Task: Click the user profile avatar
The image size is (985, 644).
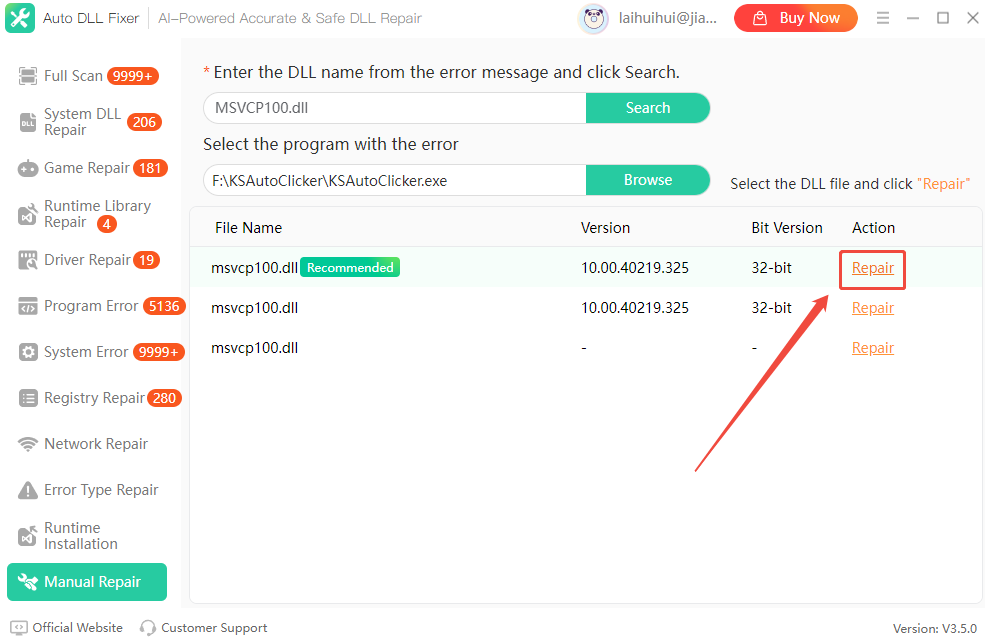Action: 594,18
